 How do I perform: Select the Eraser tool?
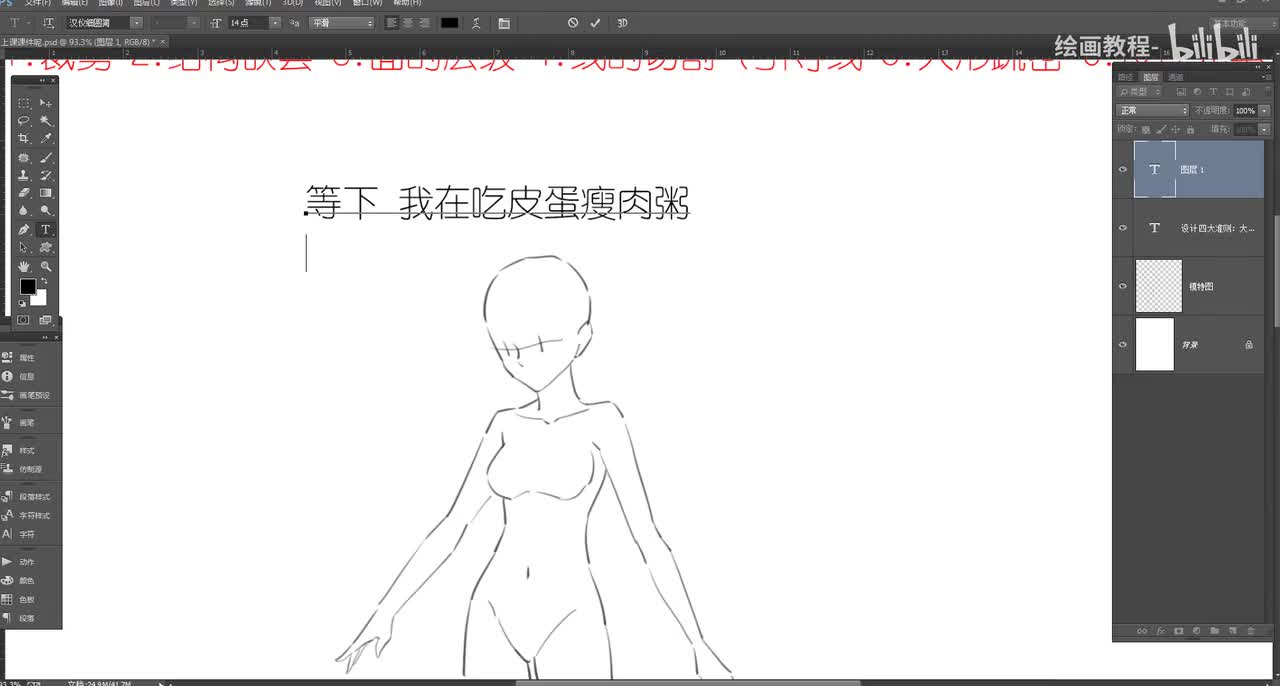[x=24, y=193]
